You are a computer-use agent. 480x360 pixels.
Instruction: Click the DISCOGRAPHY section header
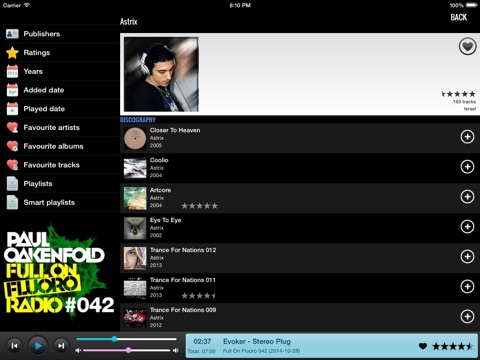coord(138,120)
